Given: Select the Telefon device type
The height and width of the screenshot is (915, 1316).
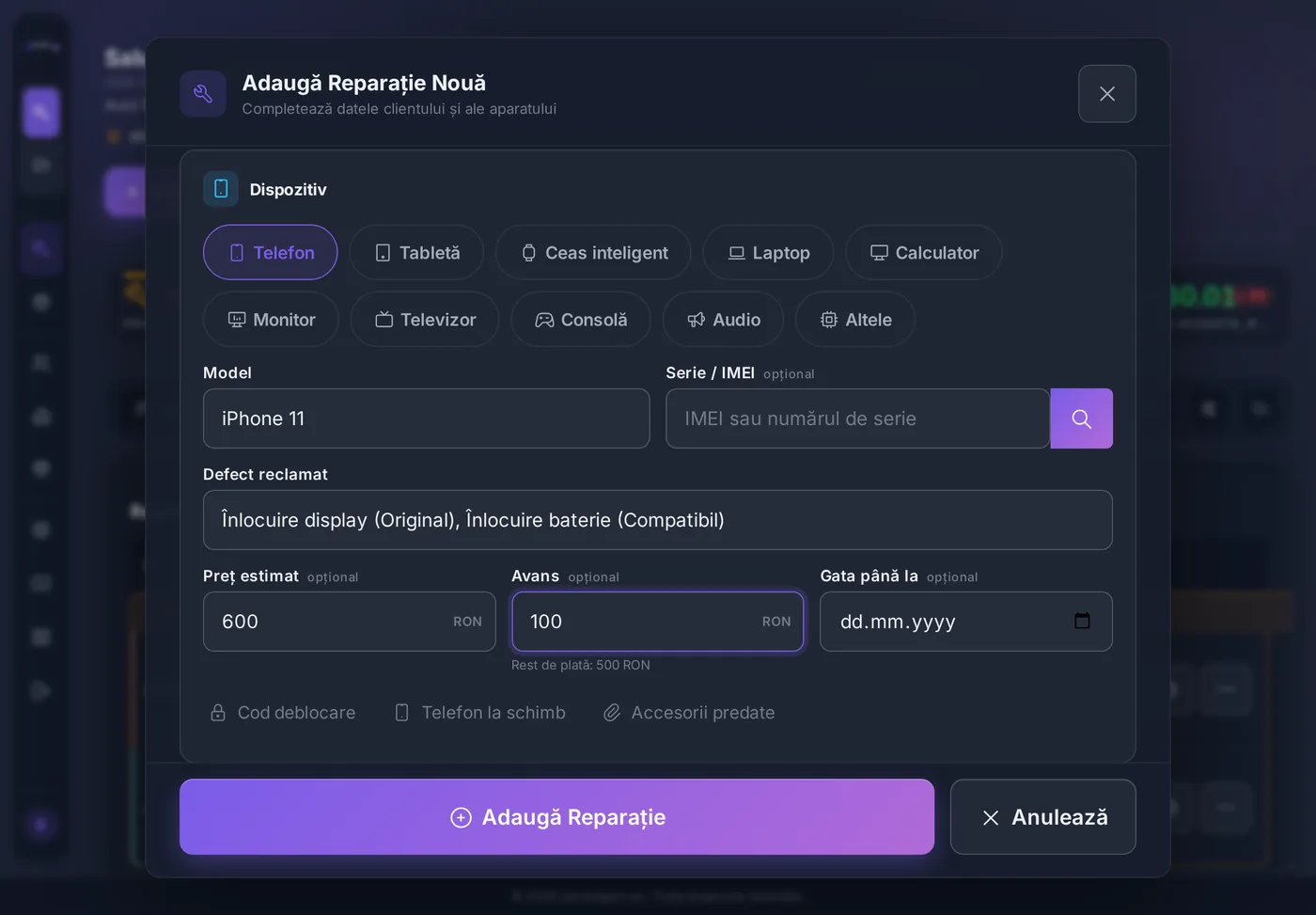Looking at the screenshot, I should click(x=270, y=252).
